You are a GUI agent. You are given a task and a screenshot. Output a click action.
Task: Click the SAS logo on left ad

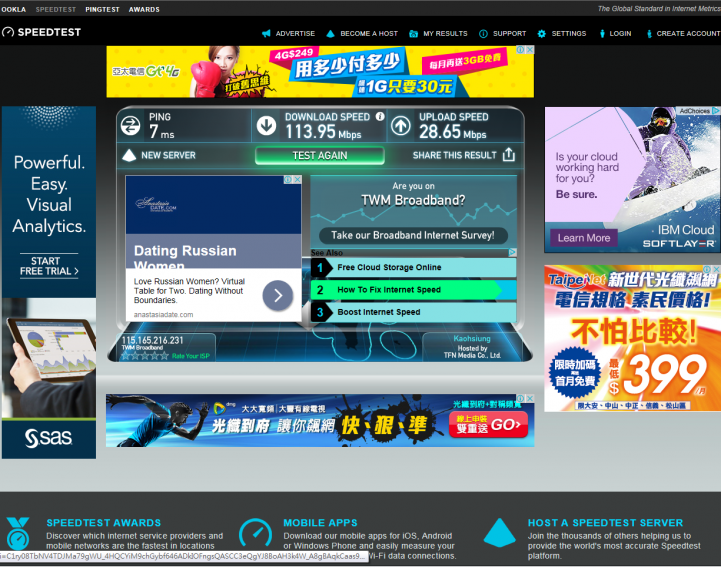coord(49,438)
